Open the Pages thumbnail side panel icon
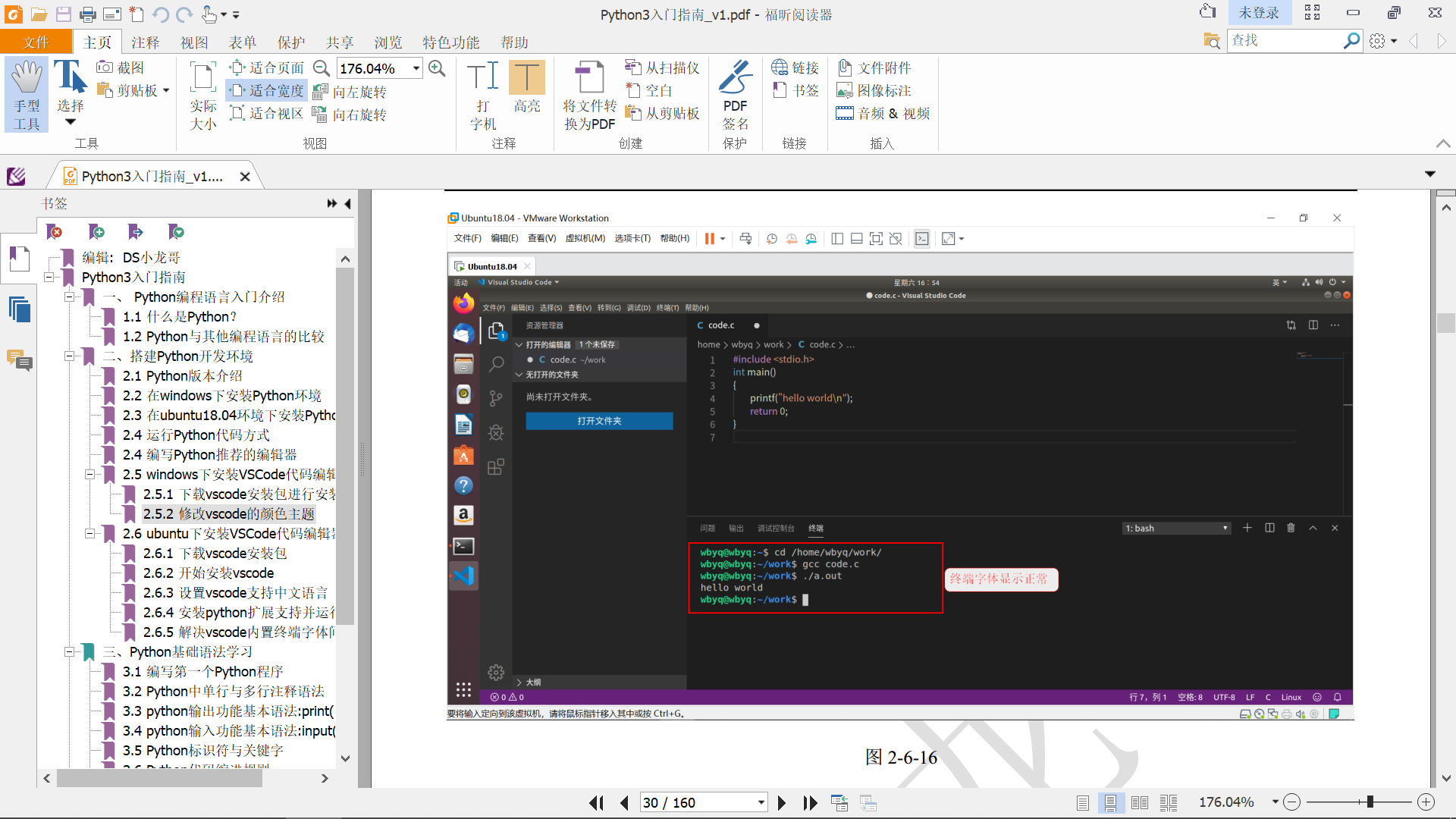 [19, 310]
